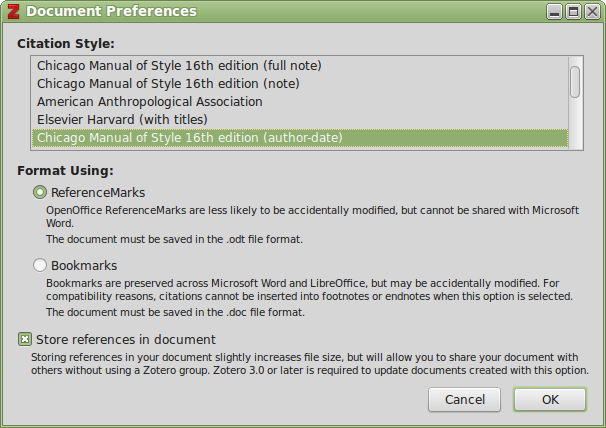Click the ReferenceMarks label text
The height and width of the screenshot is (428, 606).
[98, 193]
